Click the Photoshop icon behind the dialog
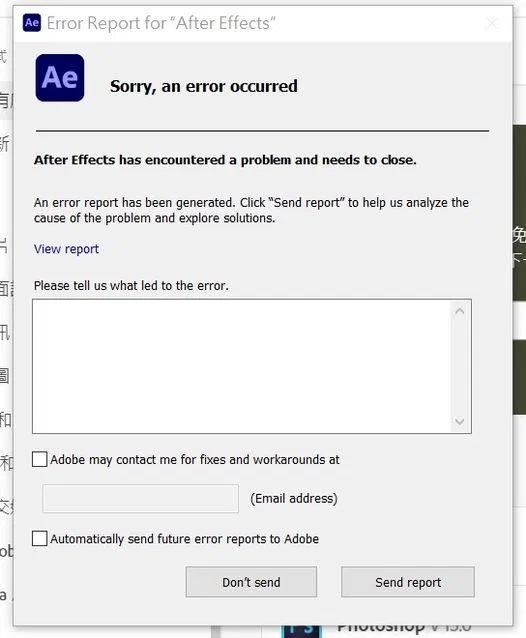The width and height of the screenshot is (526, 638). tap(301, 631)
